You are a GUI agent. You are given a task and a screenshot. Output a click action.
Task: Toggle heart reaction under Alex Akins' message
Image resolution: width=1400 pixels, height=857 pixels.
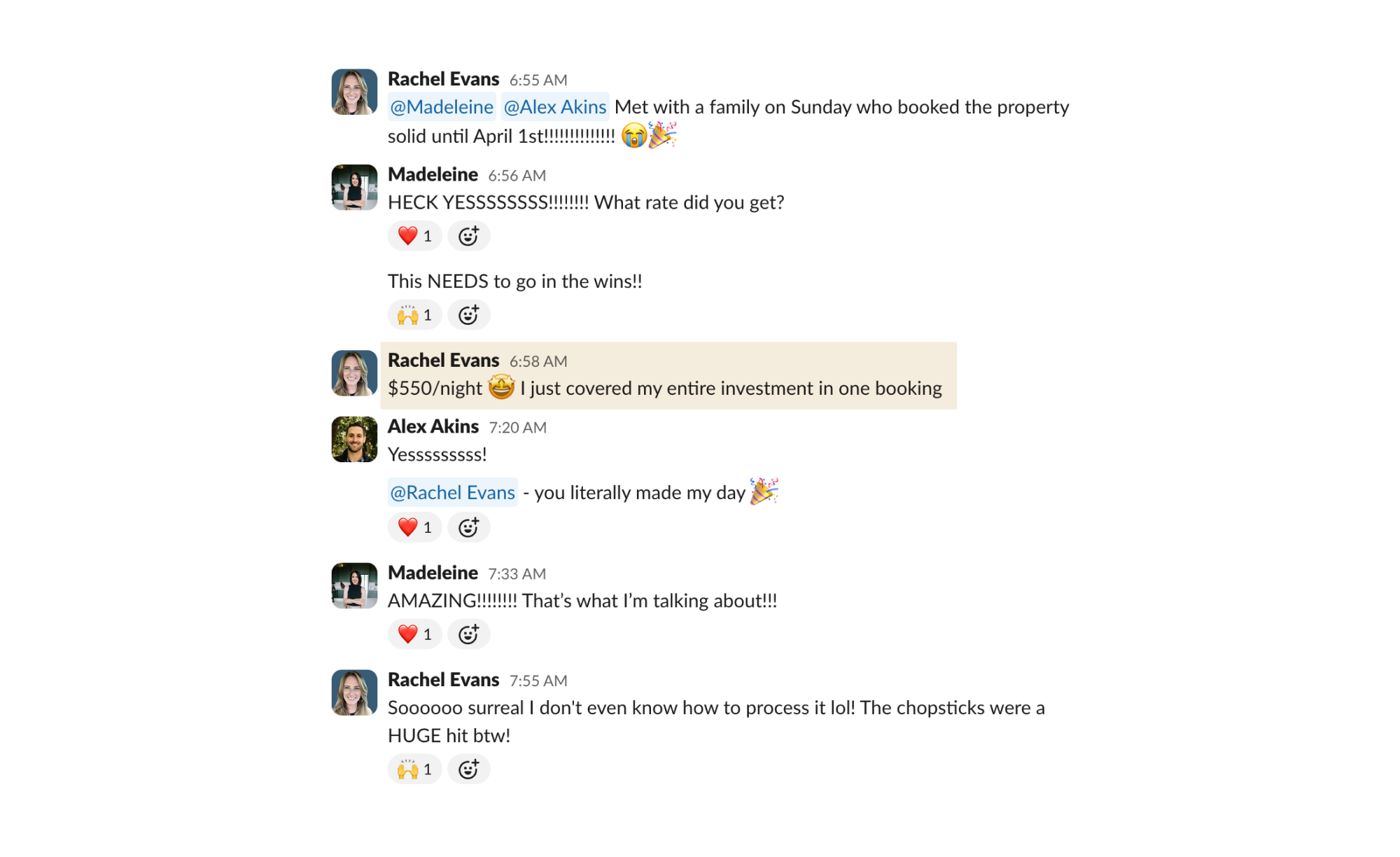point(414,527)
